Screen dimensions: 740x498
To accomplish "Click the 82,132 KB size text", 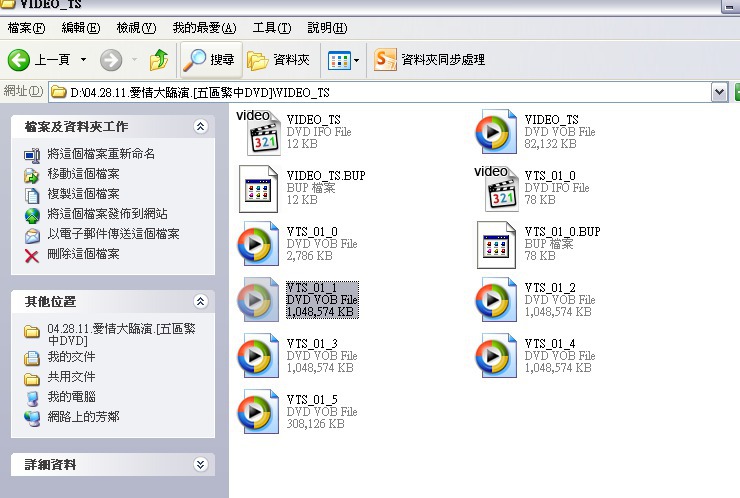I will click(x=550, y=144).
